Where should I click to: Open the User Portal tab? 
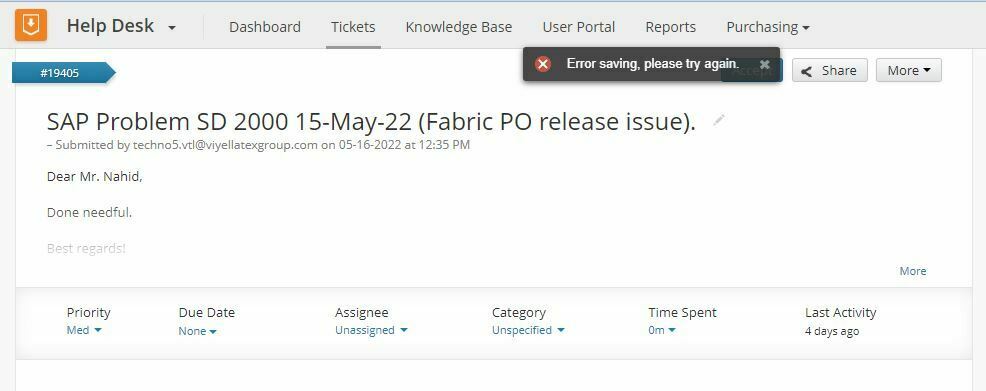[579, 27]
